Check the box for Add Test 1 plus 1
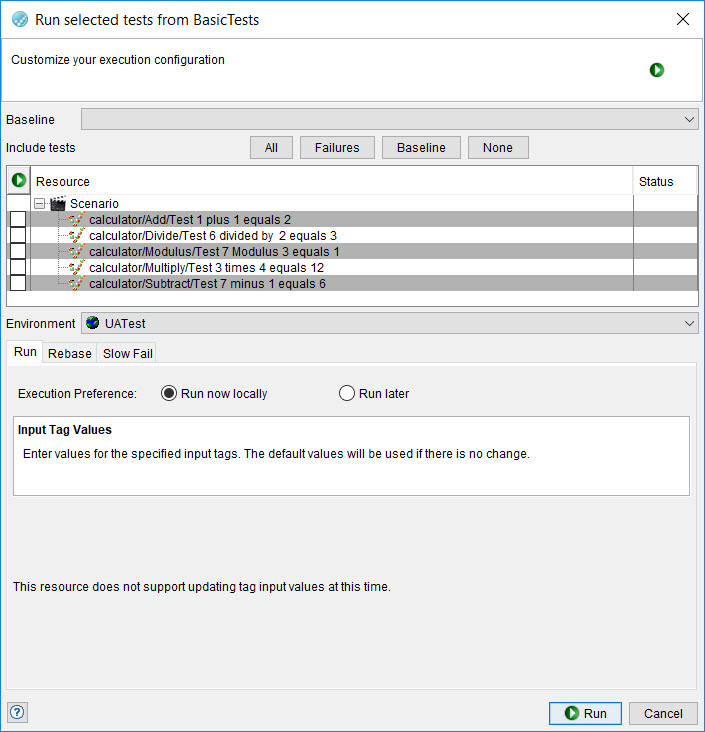705x732 pixels. tap(18, 219)
